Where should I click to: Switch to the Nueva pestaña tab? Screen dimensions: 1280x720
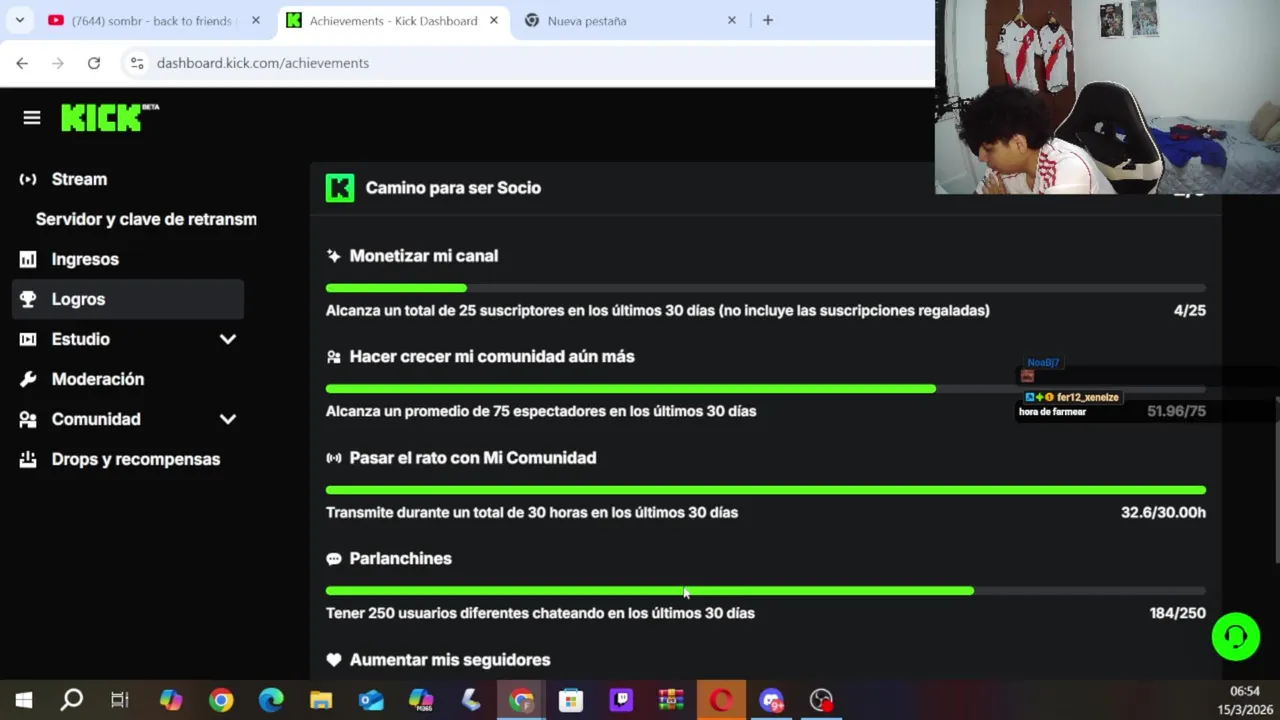(x=631, y=20)
